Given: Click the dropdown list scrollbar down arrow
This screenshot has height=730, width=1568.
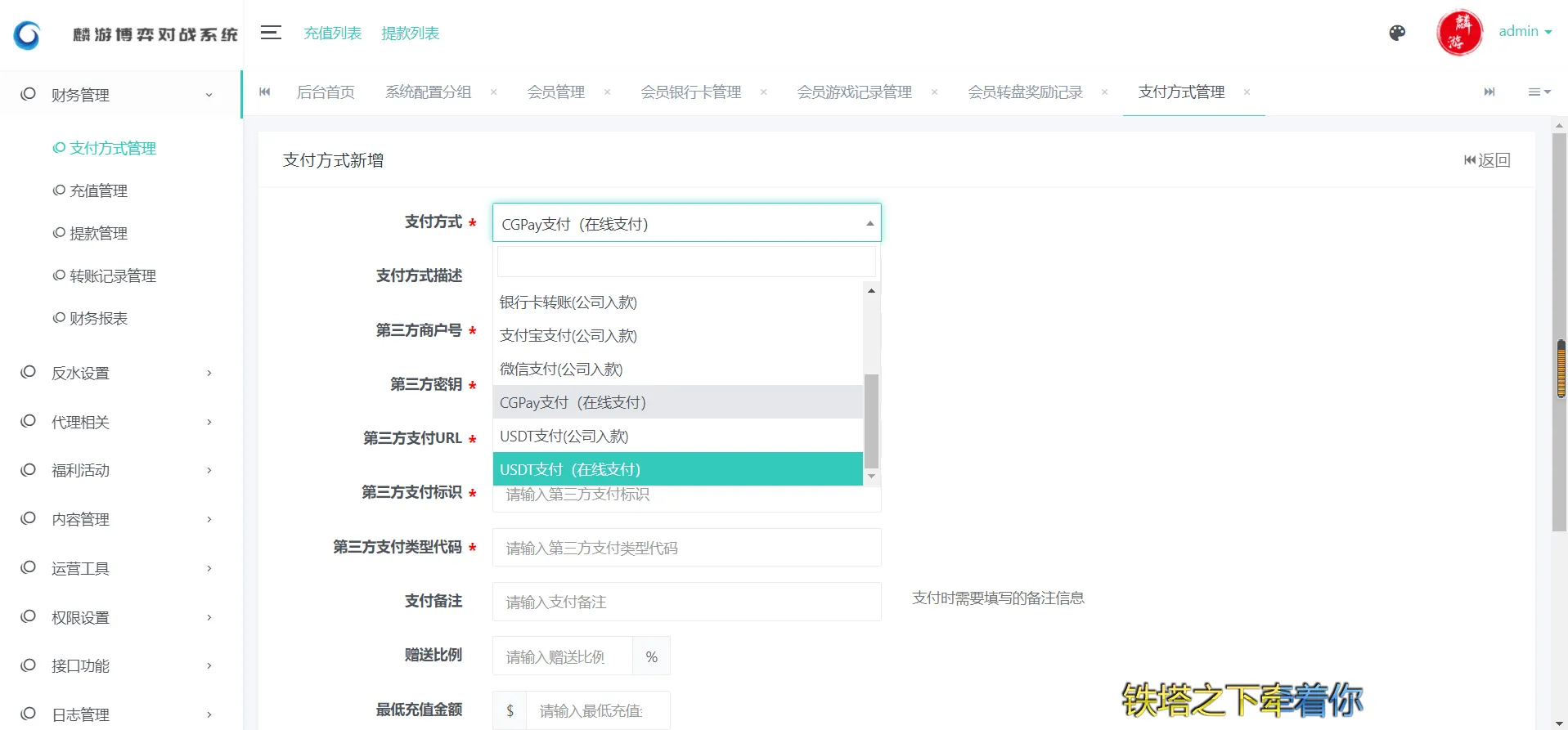Looking at the screenshot, I should [871, 476].
